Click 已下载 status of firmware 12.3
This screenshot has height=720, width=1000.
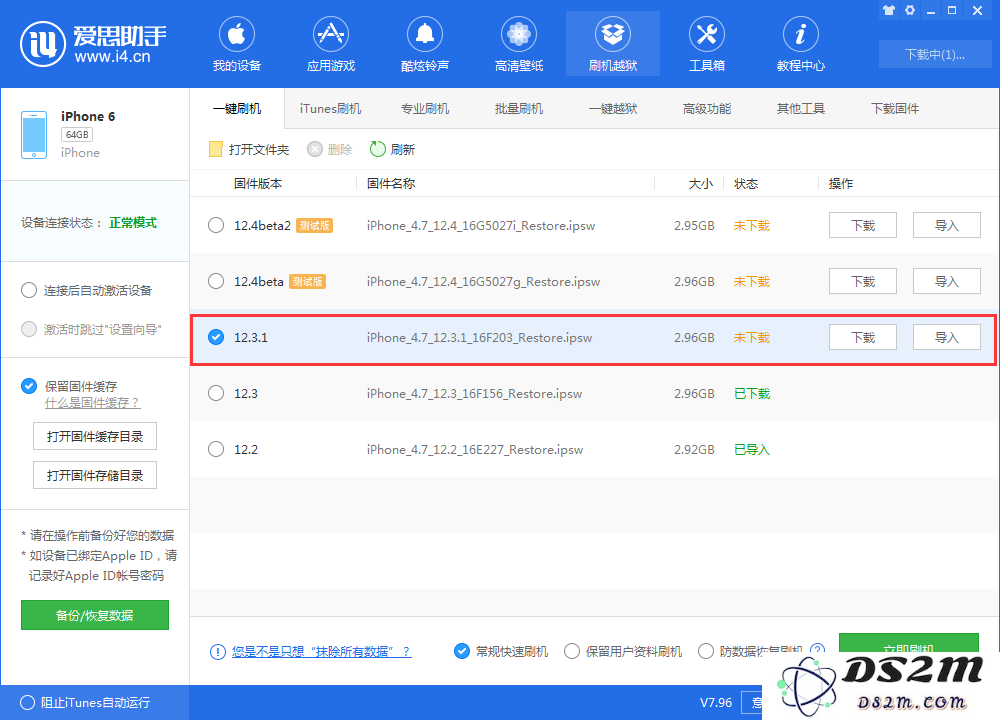pyautogui.click(x=752, y=393)
